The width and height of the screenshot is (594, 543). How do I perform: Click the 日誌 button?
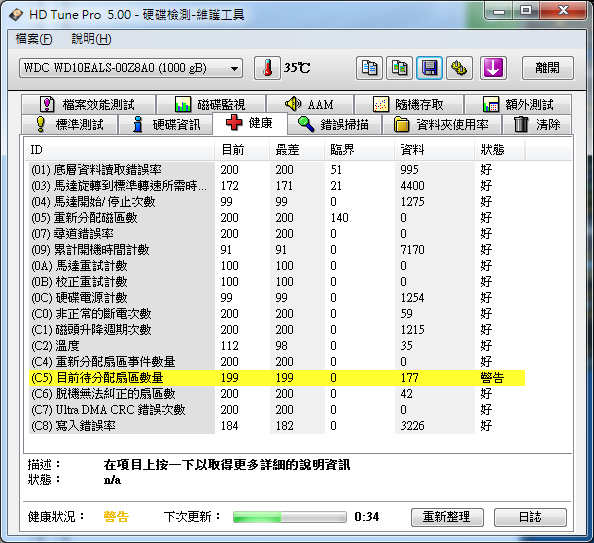point(530,517)
